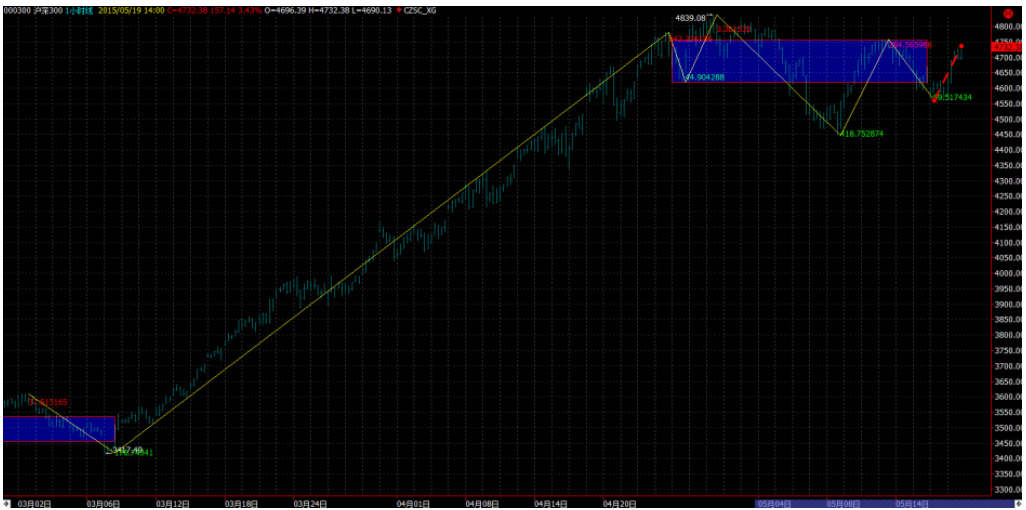Select the large blue consolidation rectangle
1026x510 pixels.
(x=798, y=61)
